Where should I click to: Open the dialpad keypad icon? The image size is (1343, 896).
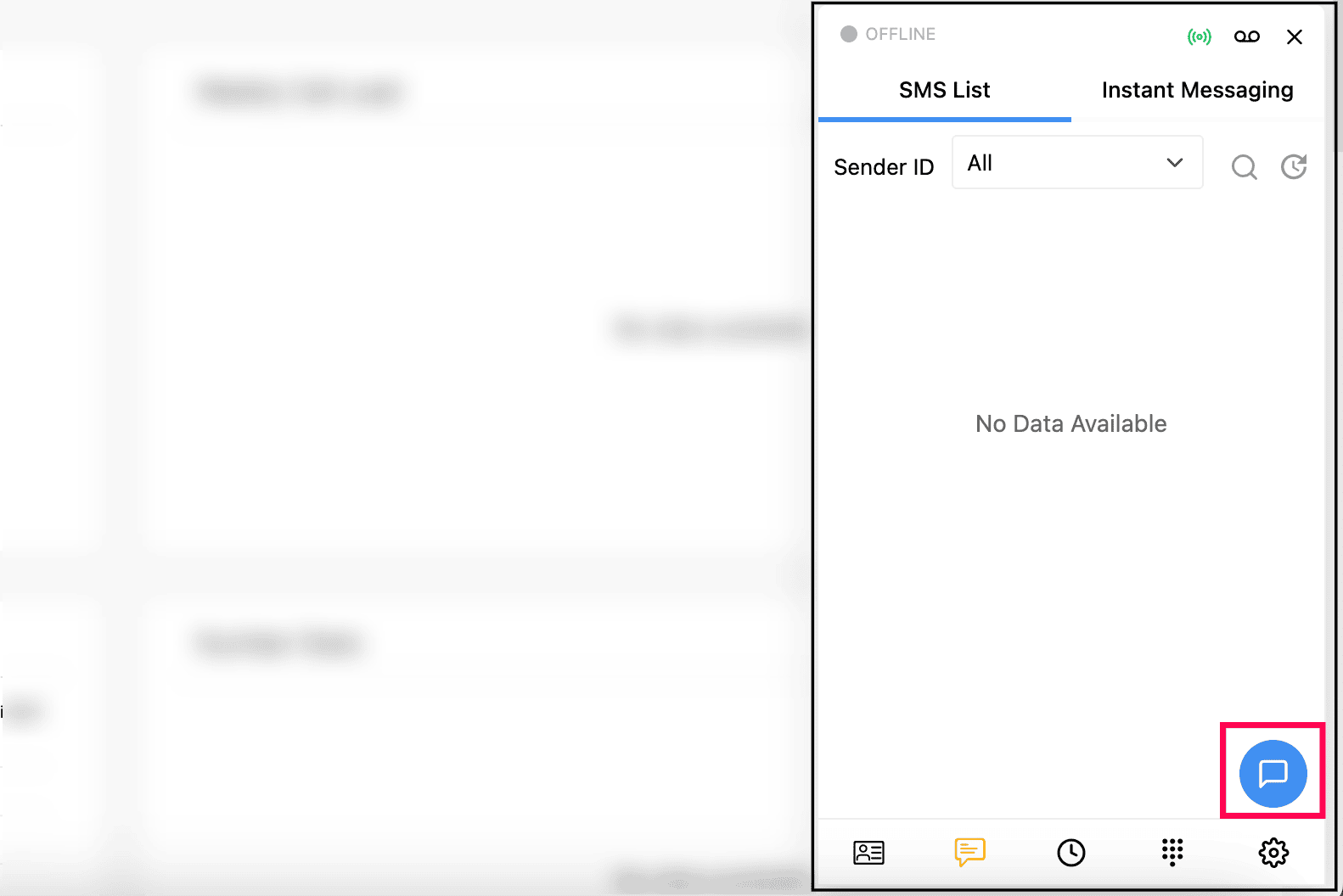(x=1172, y=852)
